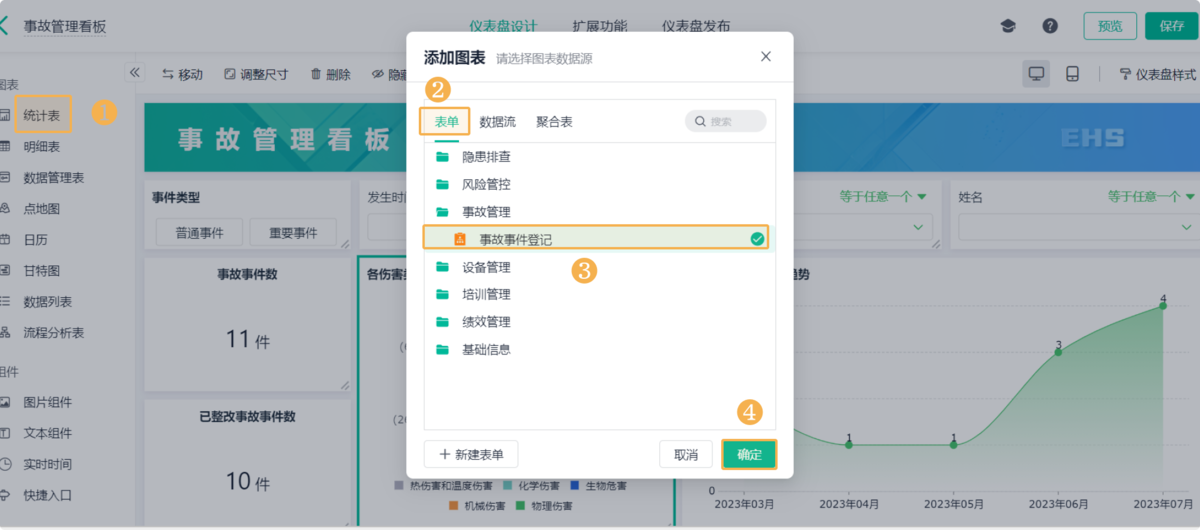The height and width of the screenshot is (530, 1200).
Task: Open the help question mark icon
Action: tap(1050, 26)
